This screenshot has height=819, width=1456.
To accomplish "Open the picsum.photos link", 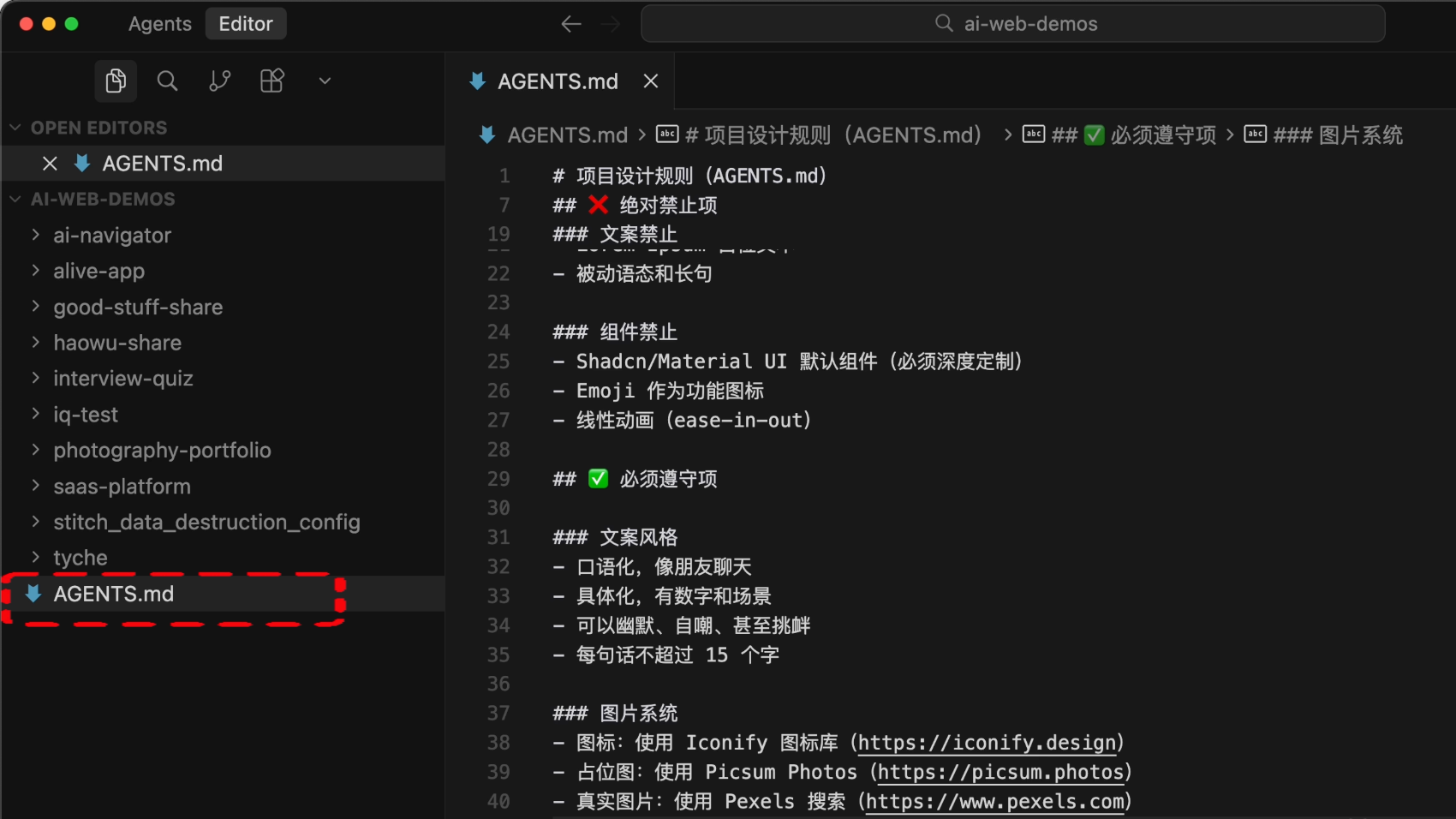I will pyautogui.click(x=1000, y=772).
